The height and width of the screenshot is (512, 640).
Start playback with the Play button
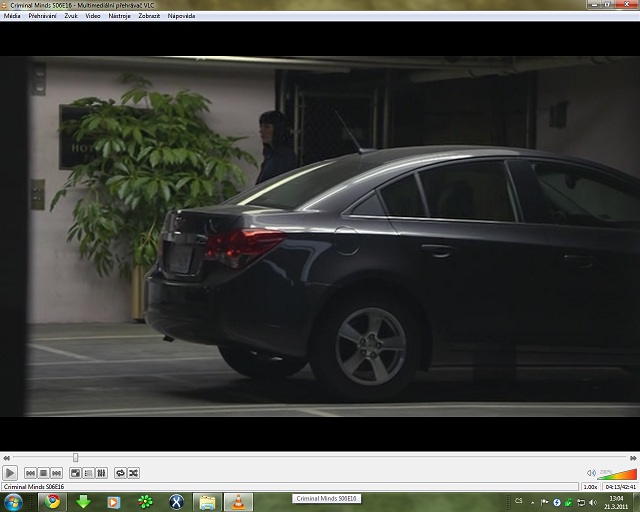(10, 473)
